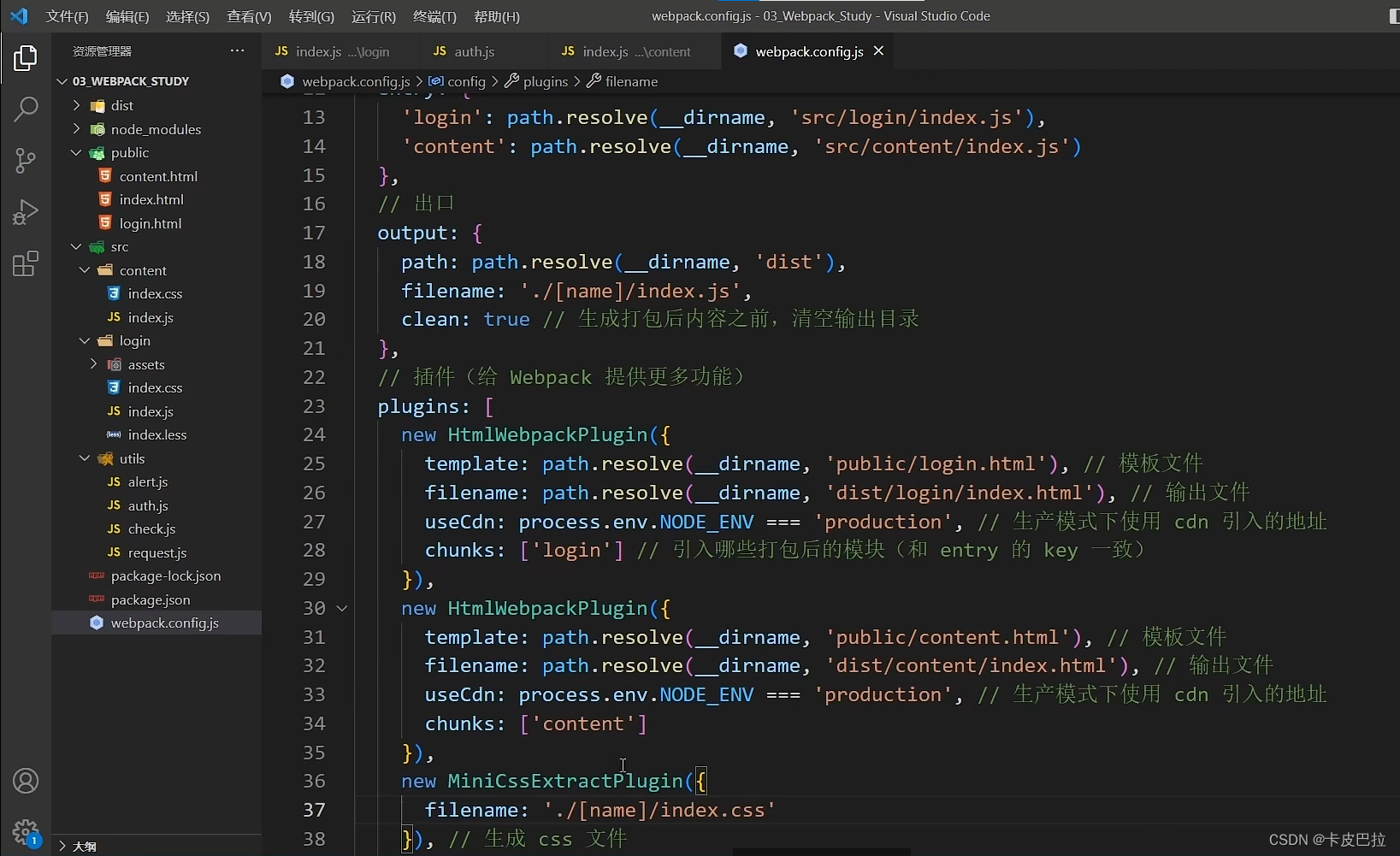
Task: Open the 文件(F) menu
Action: click(x=68, y=16)
